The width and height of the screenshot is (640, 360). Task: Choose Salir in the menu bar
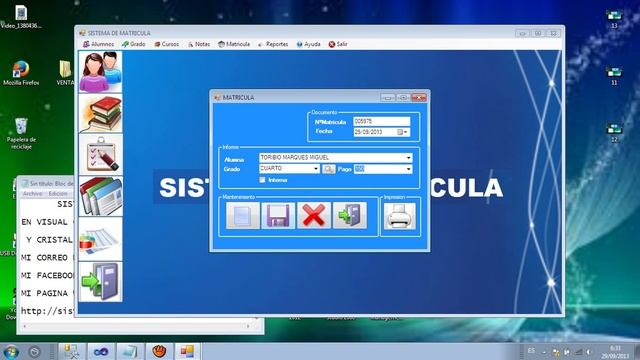pos(338,44)
